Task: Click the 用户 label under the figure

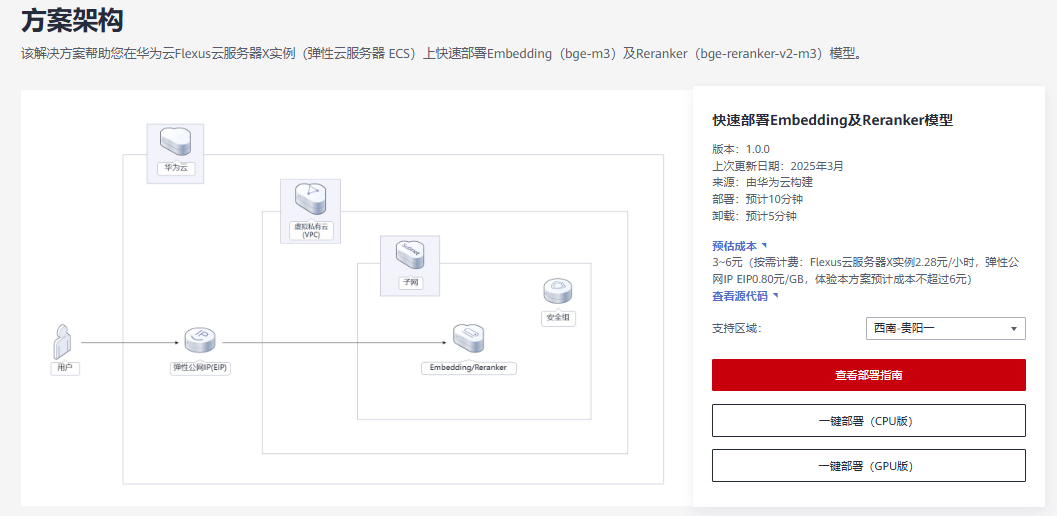Action: click(x=65, y=368)
